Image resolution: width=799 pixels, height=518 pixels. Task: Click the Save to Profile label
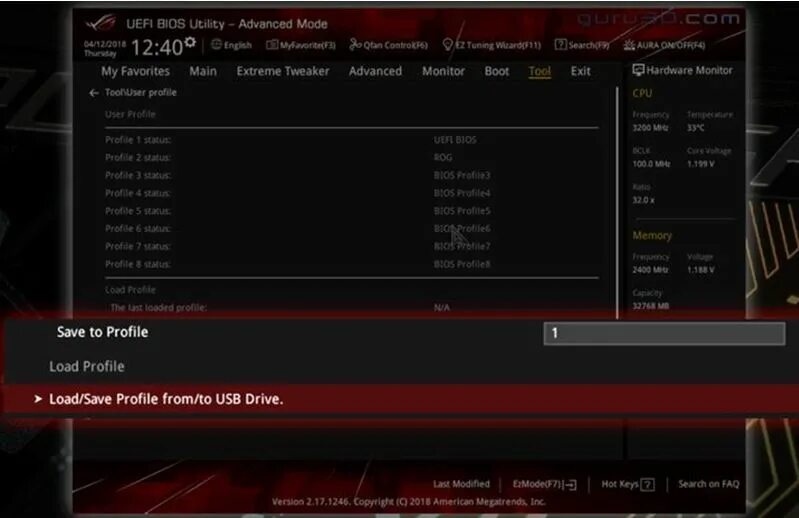102,332
